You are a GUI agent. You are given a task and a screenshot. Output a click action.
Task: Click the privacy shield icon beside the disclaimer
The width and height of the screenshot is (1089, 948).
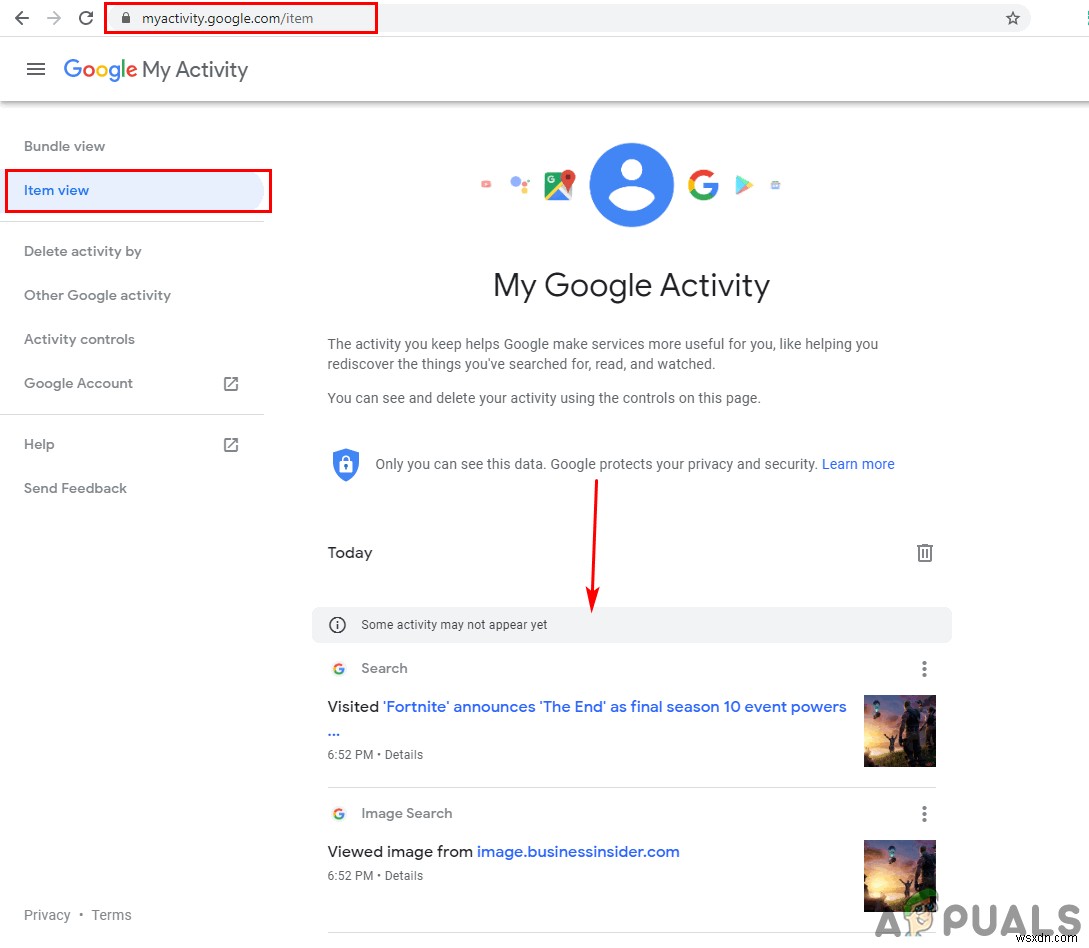click(346, 464)
